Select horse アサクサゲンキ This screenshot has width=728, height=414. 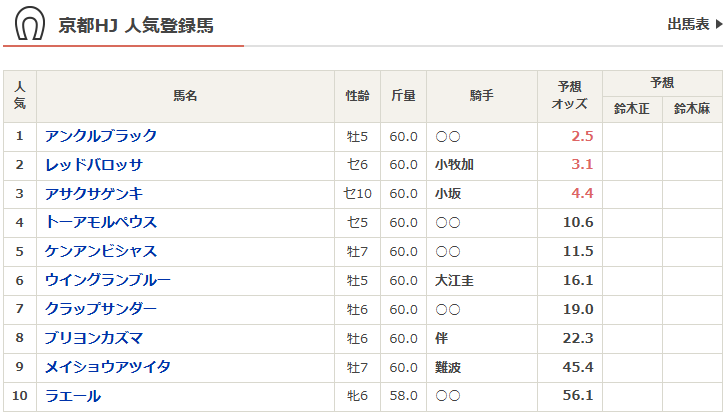[x=94, y=194]
